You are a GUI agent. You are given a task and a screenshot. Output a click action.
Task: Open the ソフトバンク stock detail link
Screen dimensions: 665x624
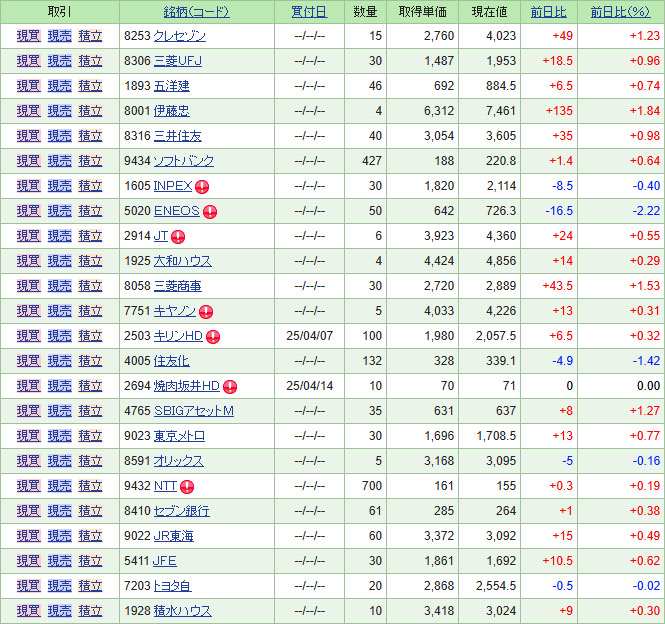[184, 161]
